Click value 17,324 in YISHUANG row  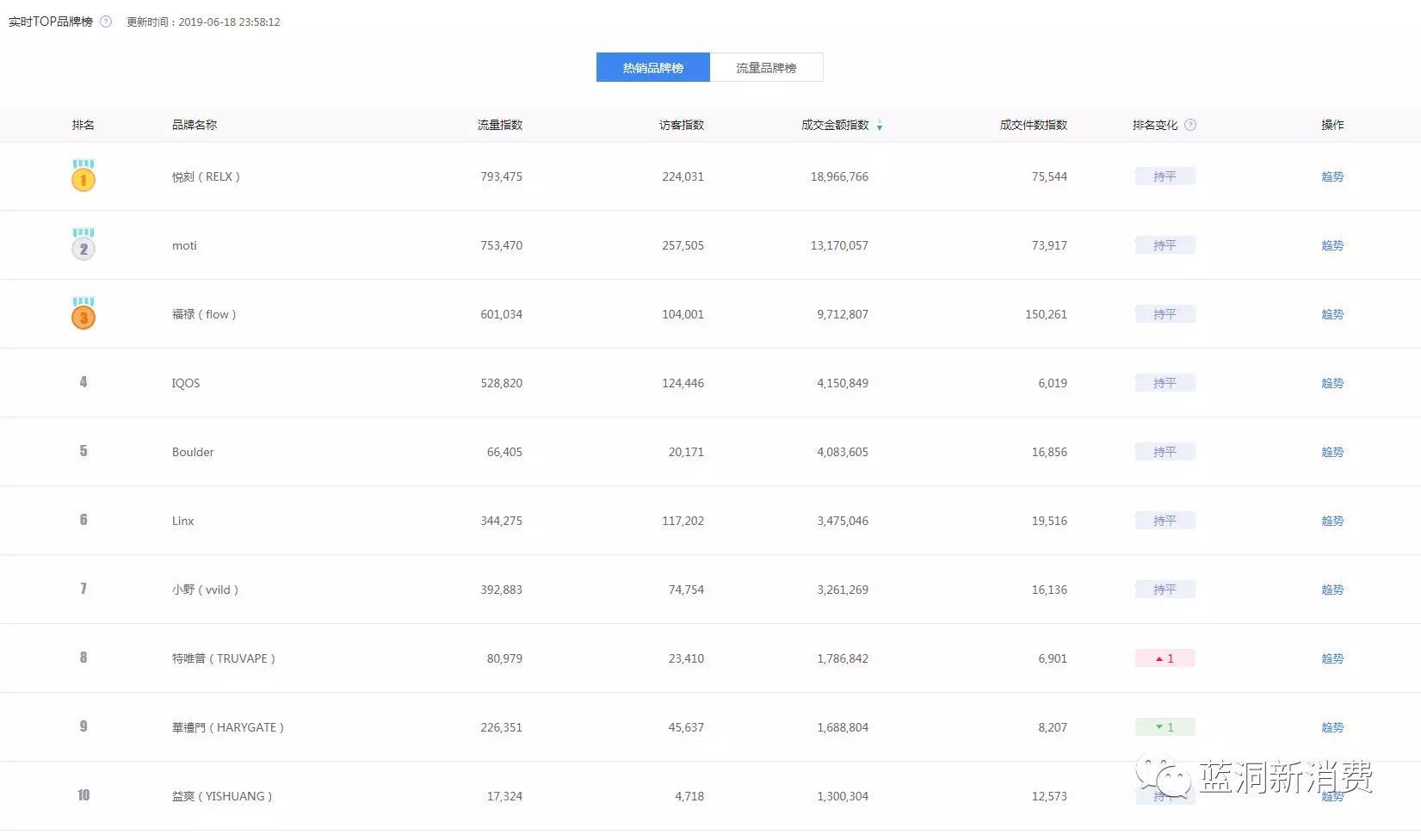click(x=504, y=796)
